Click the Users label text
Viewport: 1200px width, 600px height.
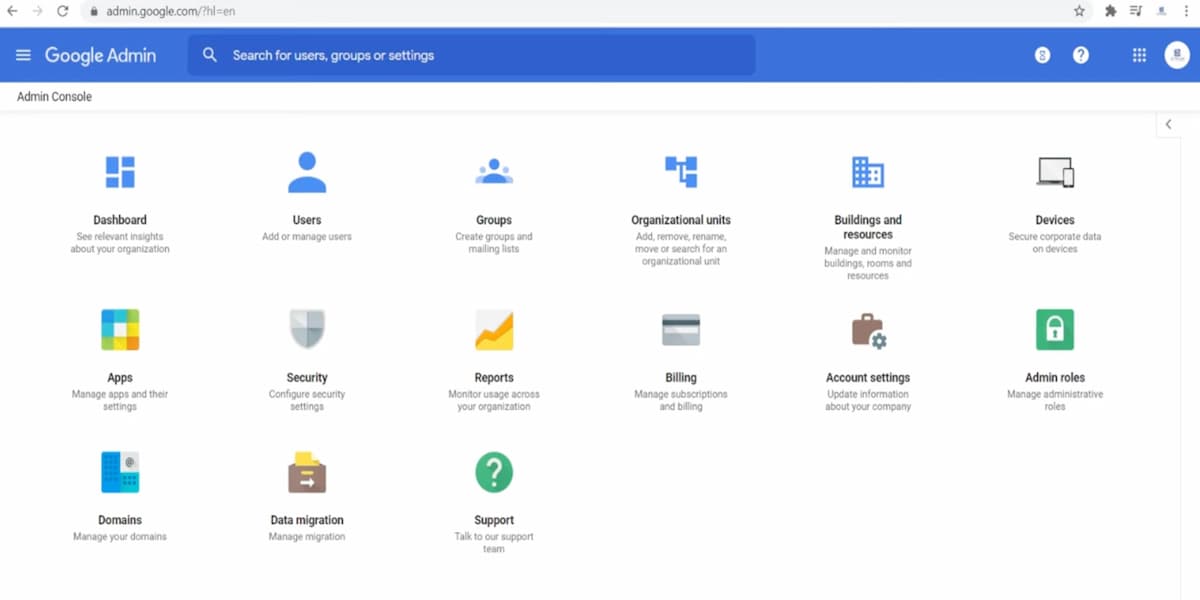pyautogui.click(x=307, y=220)
